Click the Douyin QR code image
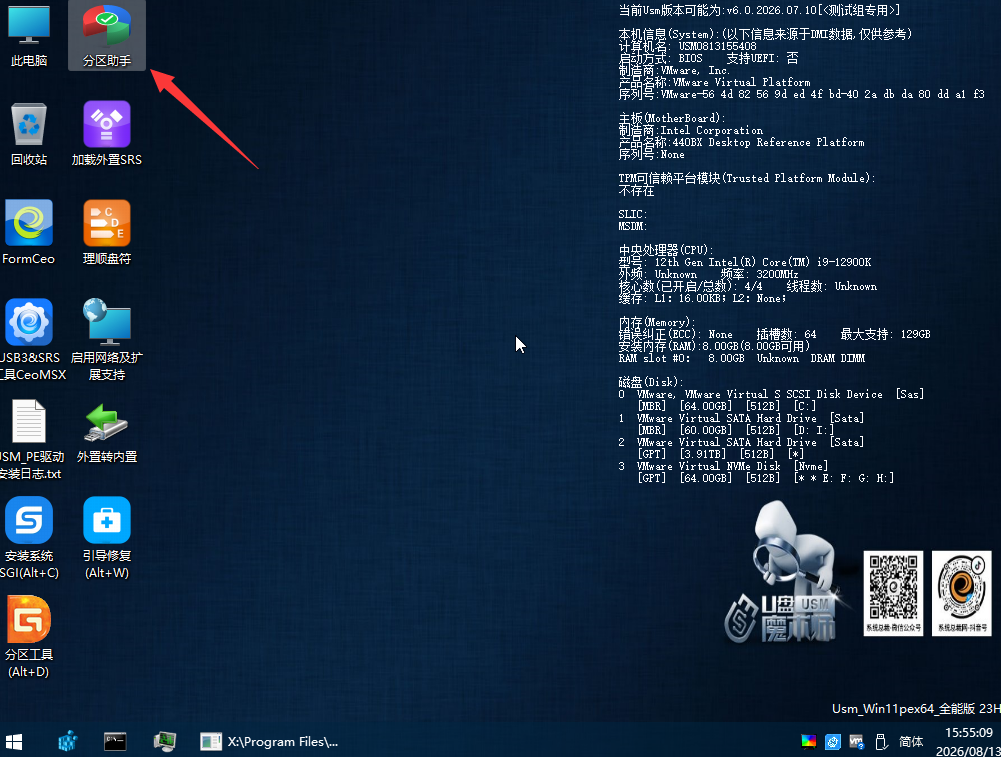 961,593
